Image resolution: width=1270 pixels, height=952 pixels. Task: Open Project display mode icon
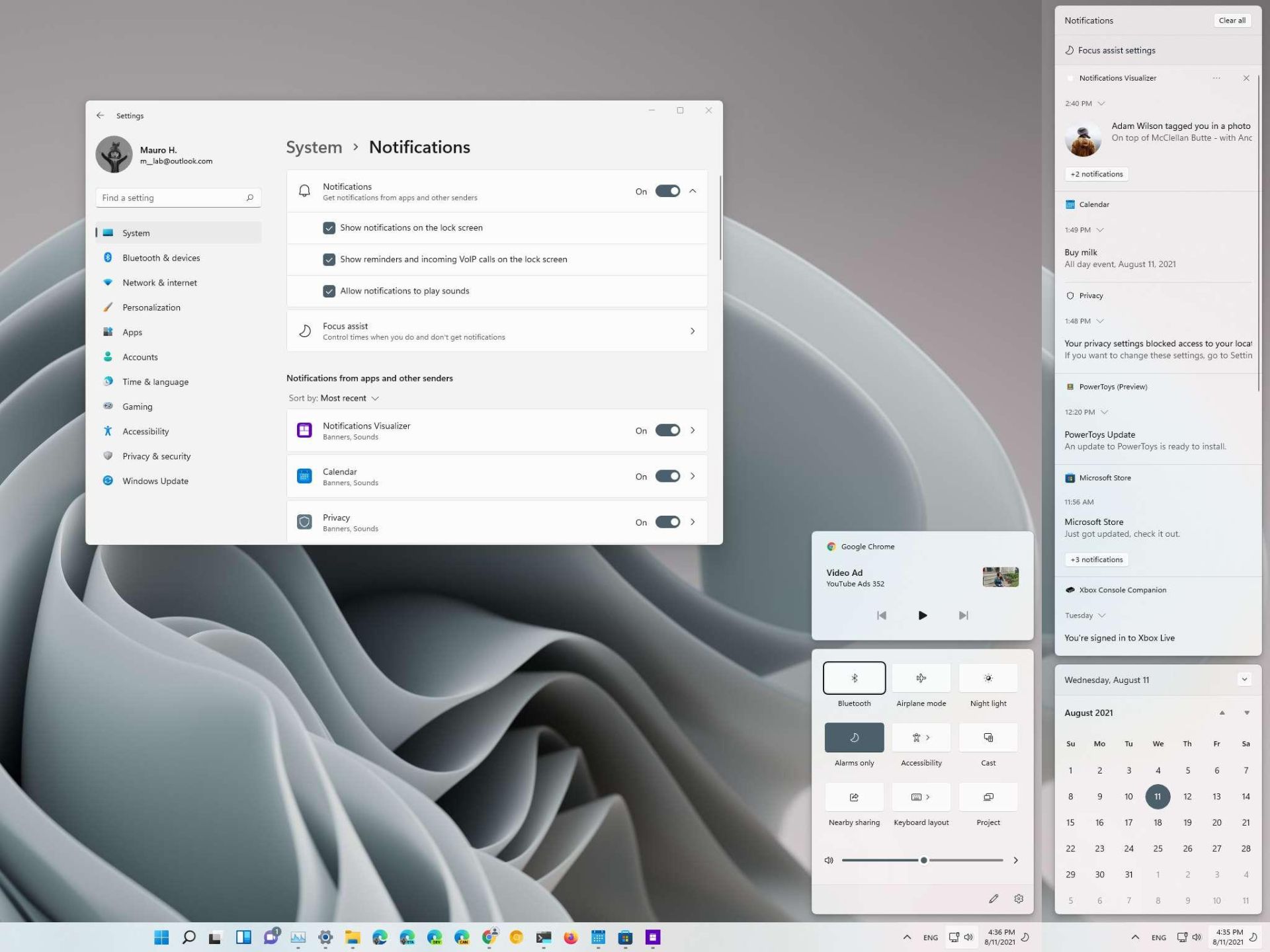pyautogui.click(x=988, y=797)
